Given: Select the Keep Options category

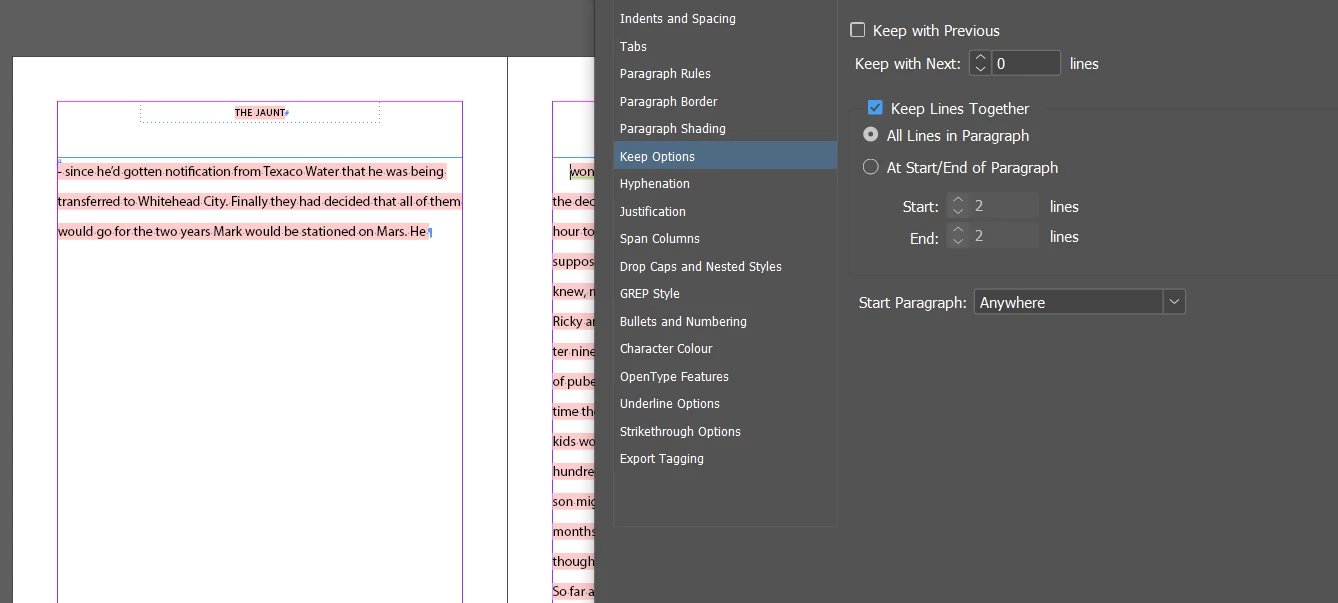Looking at the screenshot, I should 725,156.
